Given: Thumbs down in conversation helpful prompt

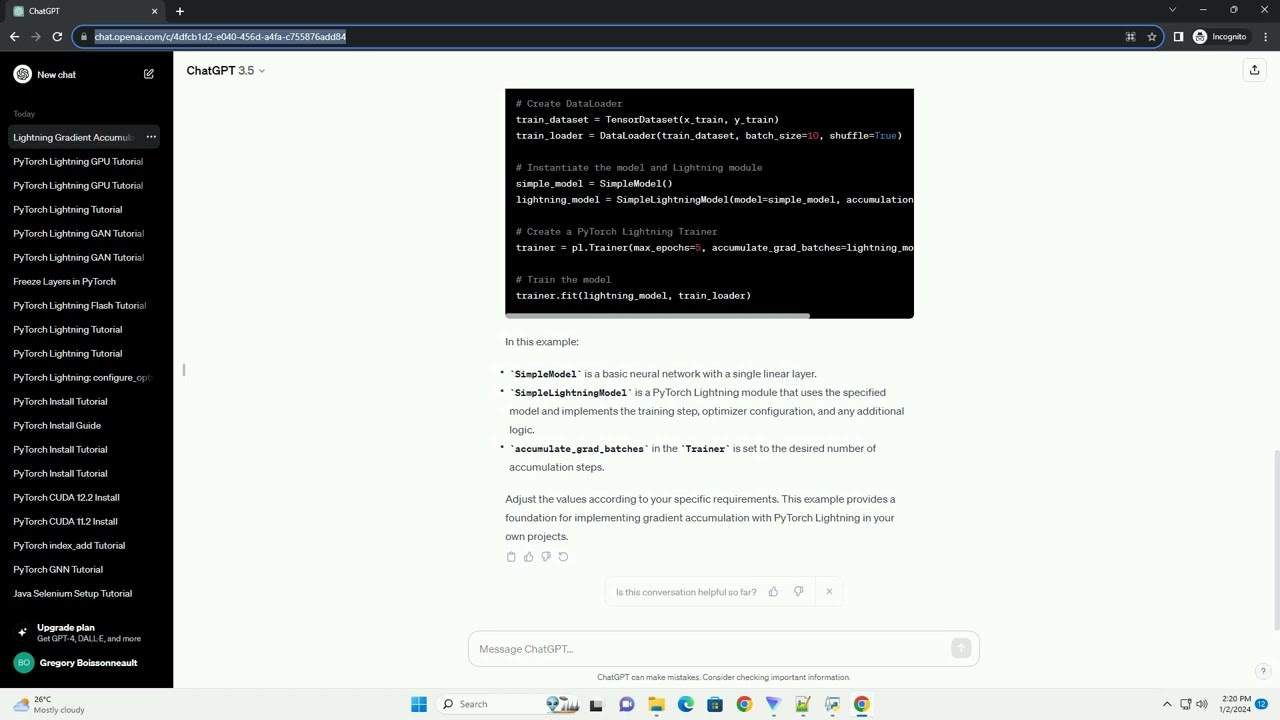Looking at the screenshot, I should (x=798, y=592).
